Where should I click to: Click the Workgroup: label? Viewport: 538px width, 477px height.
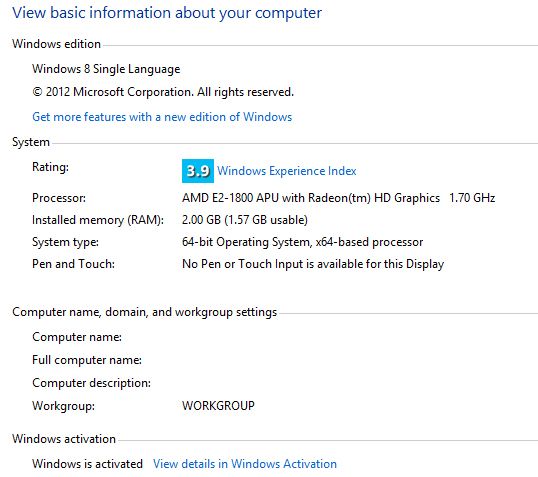[63, 406]
